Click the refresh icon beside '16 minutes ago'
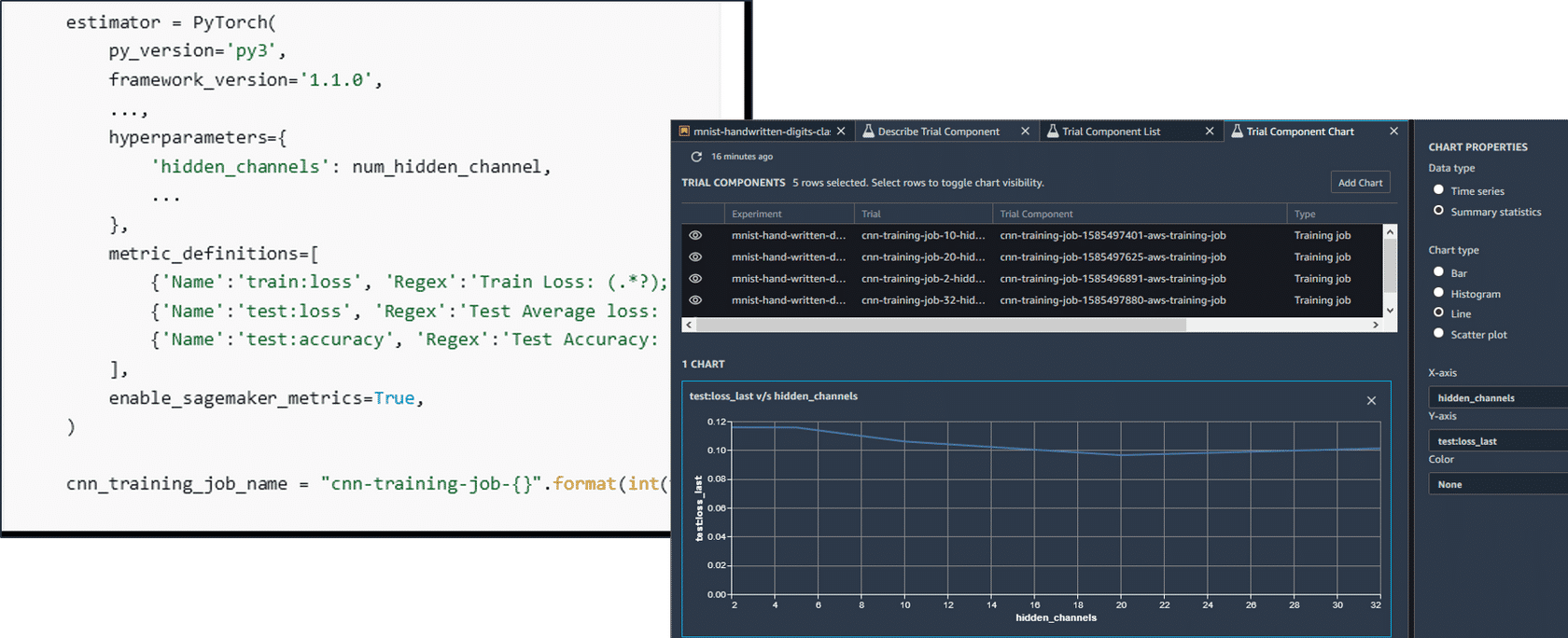1568x638 pixels. point(696,157)
